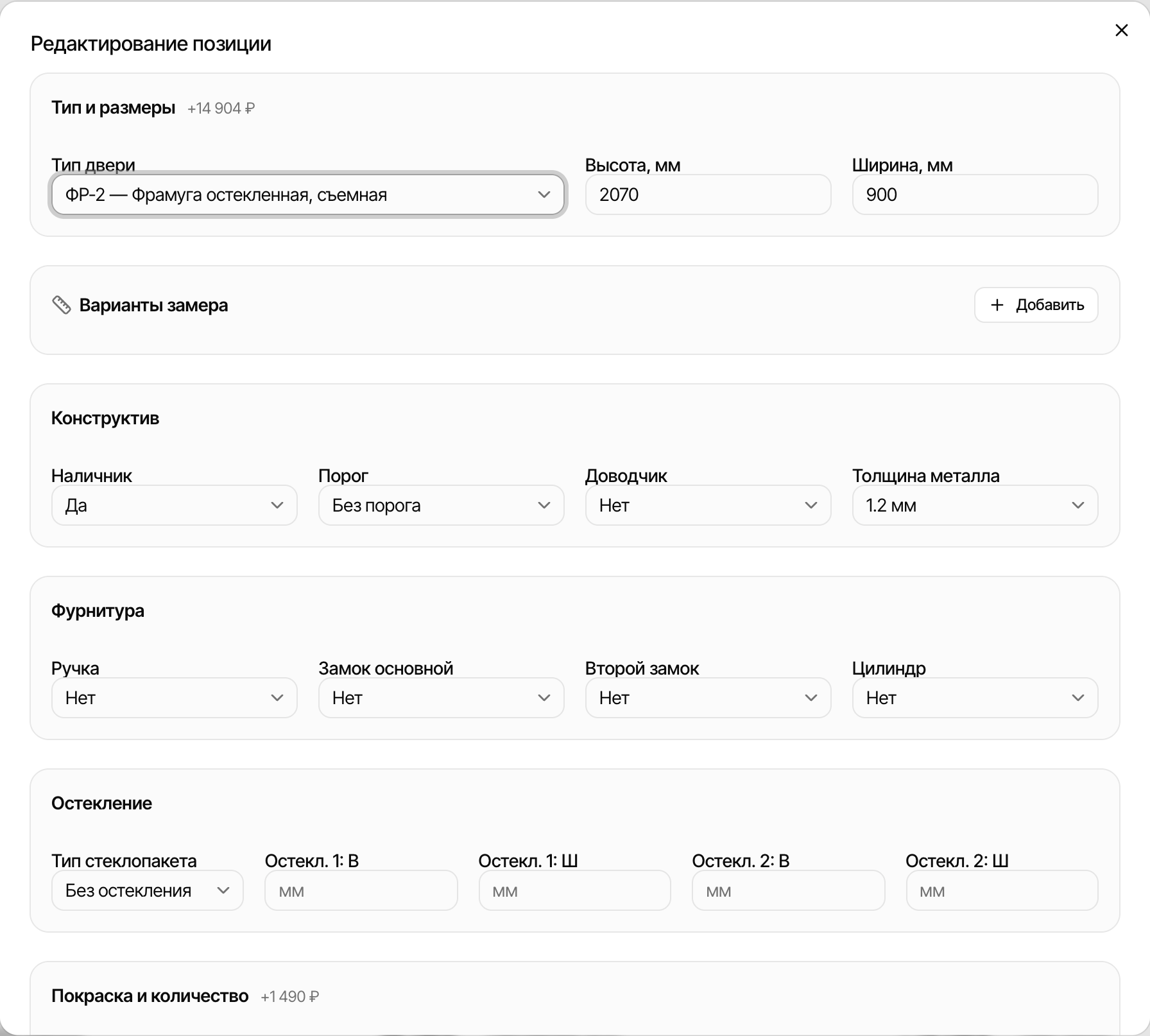Open the Тип двери dropdown

click(308, 194)
